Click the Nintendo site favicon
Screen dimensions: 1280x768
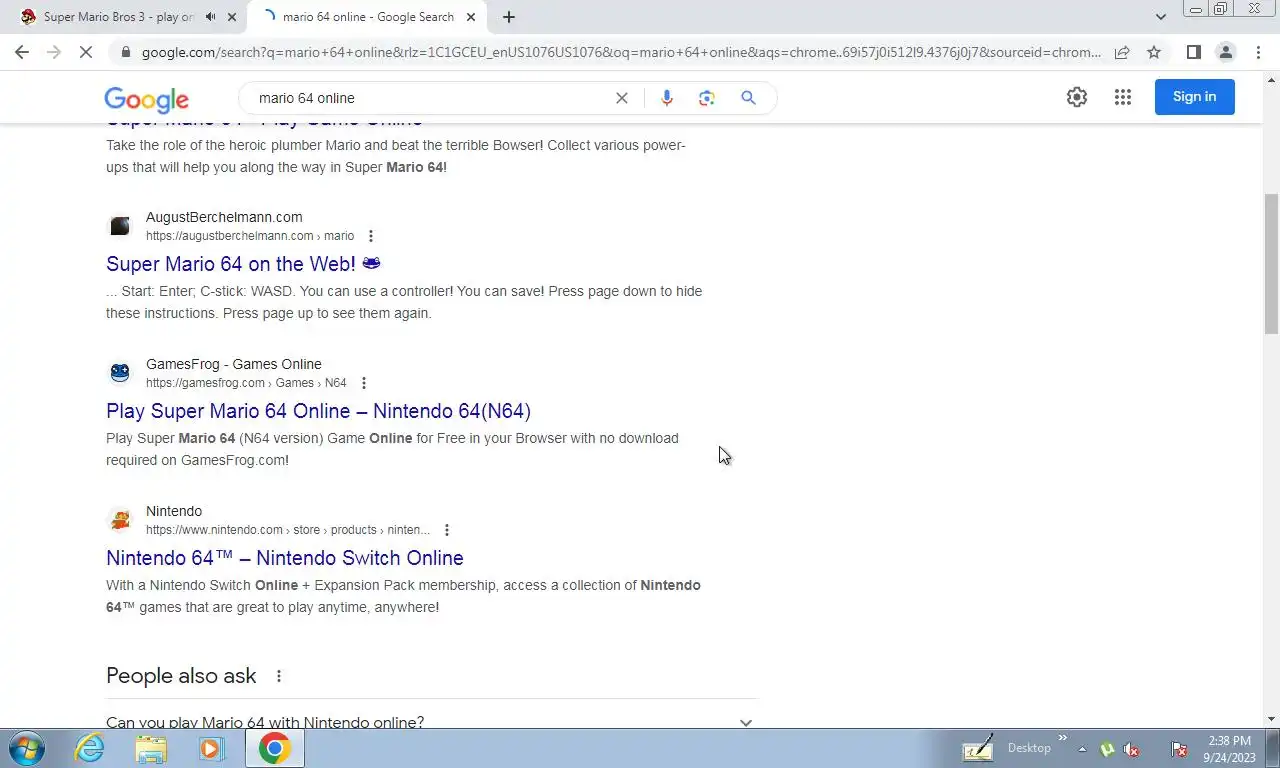(x=120, y=520)
